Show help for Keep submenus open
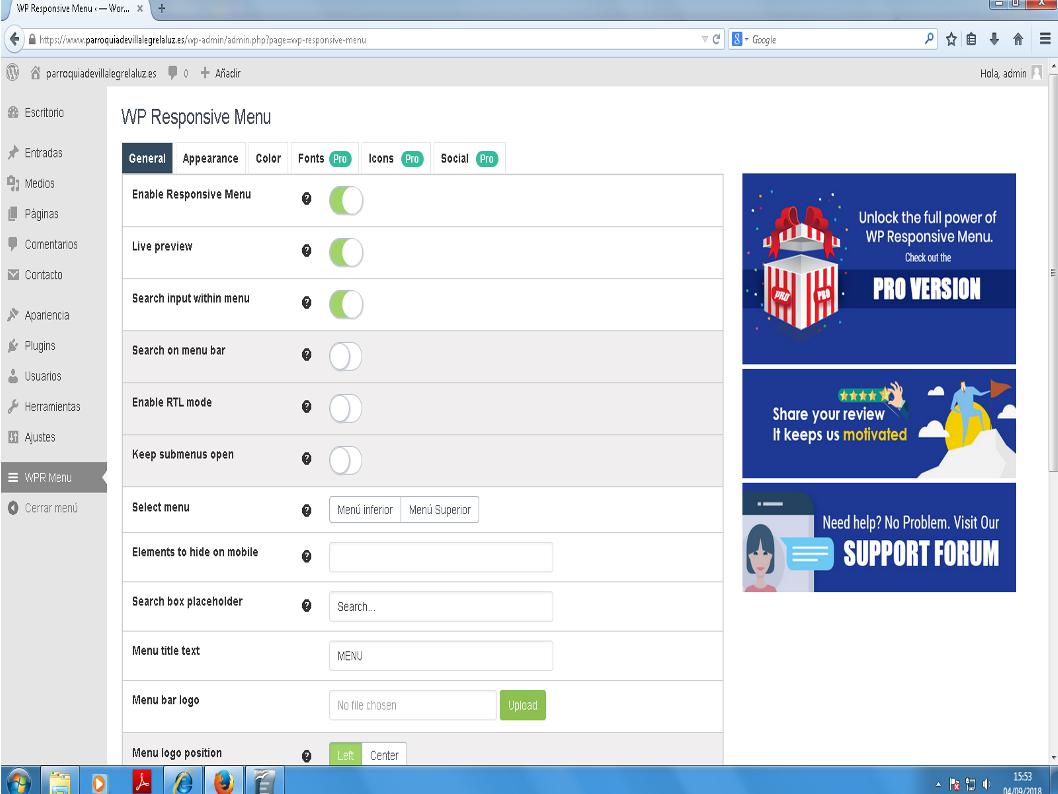This screenshot has height=794, width=1058. click(x=306, y=458)
